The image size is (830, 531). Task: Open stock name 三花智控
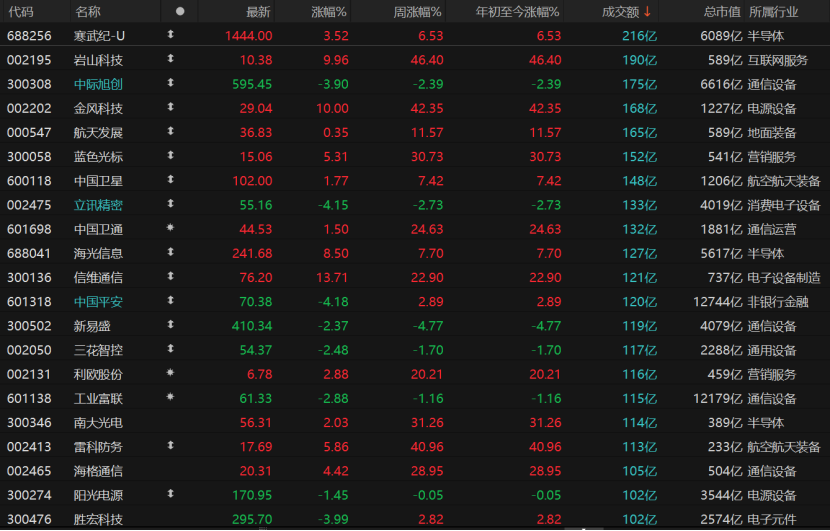pos(98,350)
